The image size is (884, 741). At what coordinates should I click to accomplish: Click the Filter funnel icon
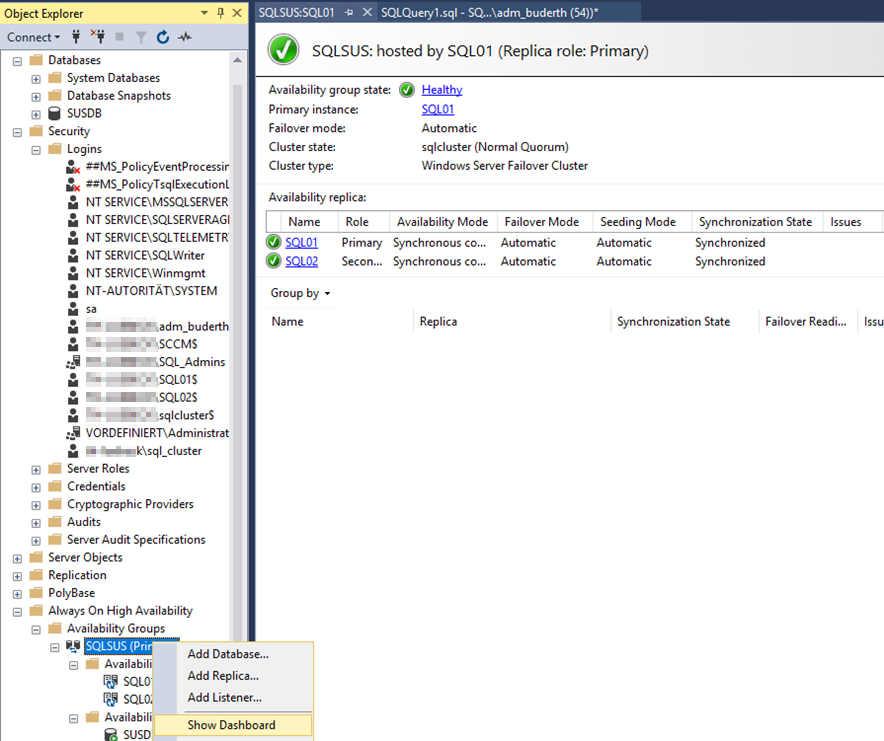coord(141,37)
